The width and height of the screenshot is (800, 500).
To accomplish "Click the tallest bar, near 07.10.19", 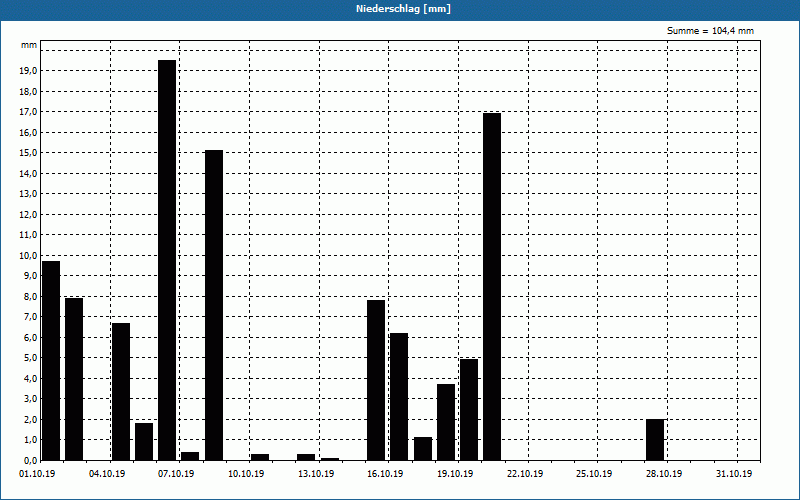I will point(167,260).
